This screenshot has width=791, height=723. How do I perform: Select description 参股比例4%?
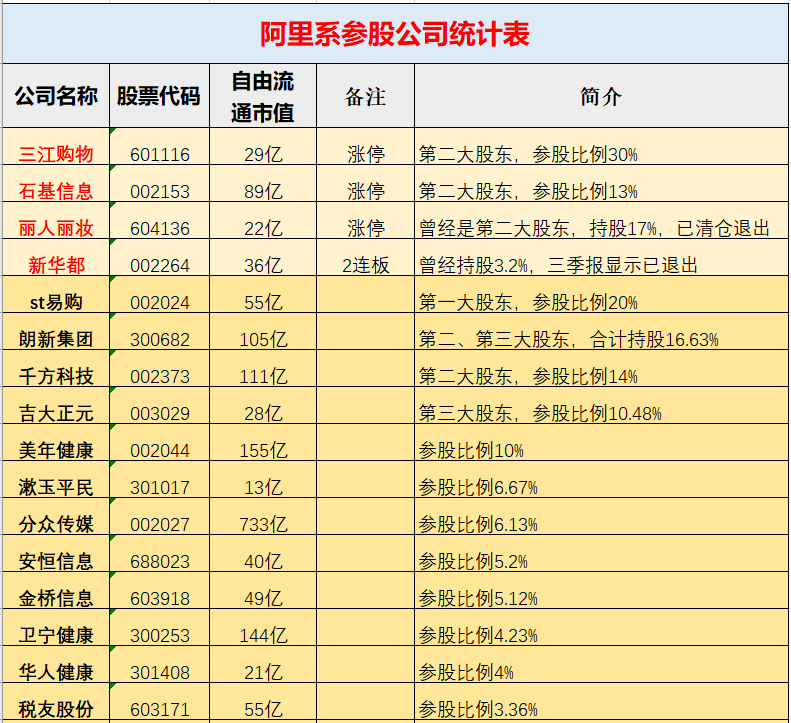(601, 664)
